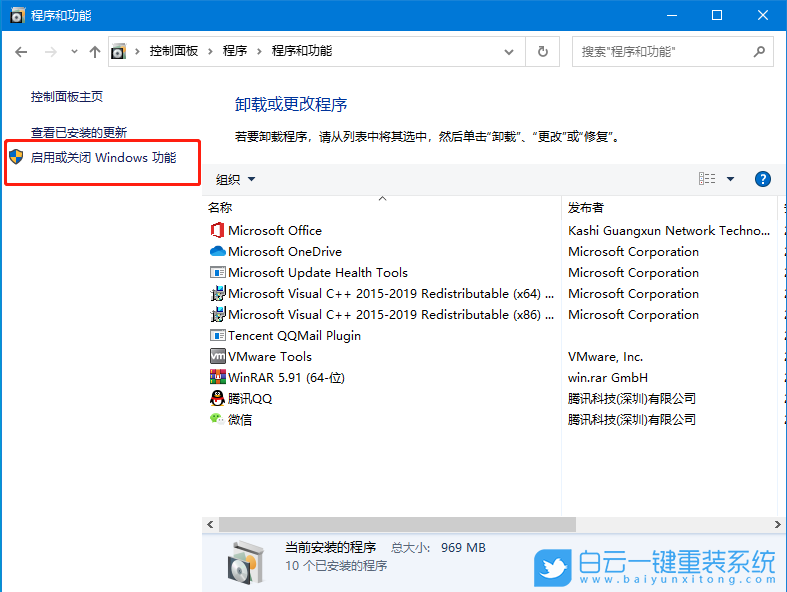
Task: Maximize the 程序和功能 window
Action: point(717,15)
